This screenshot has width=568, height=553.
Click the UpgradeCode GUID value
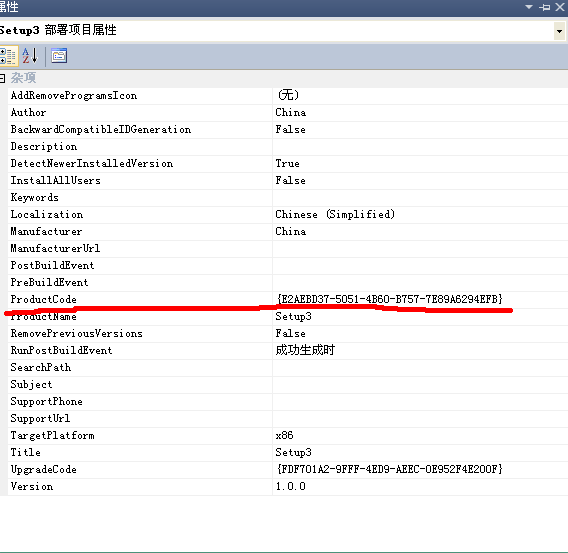[x=389, y=469]
